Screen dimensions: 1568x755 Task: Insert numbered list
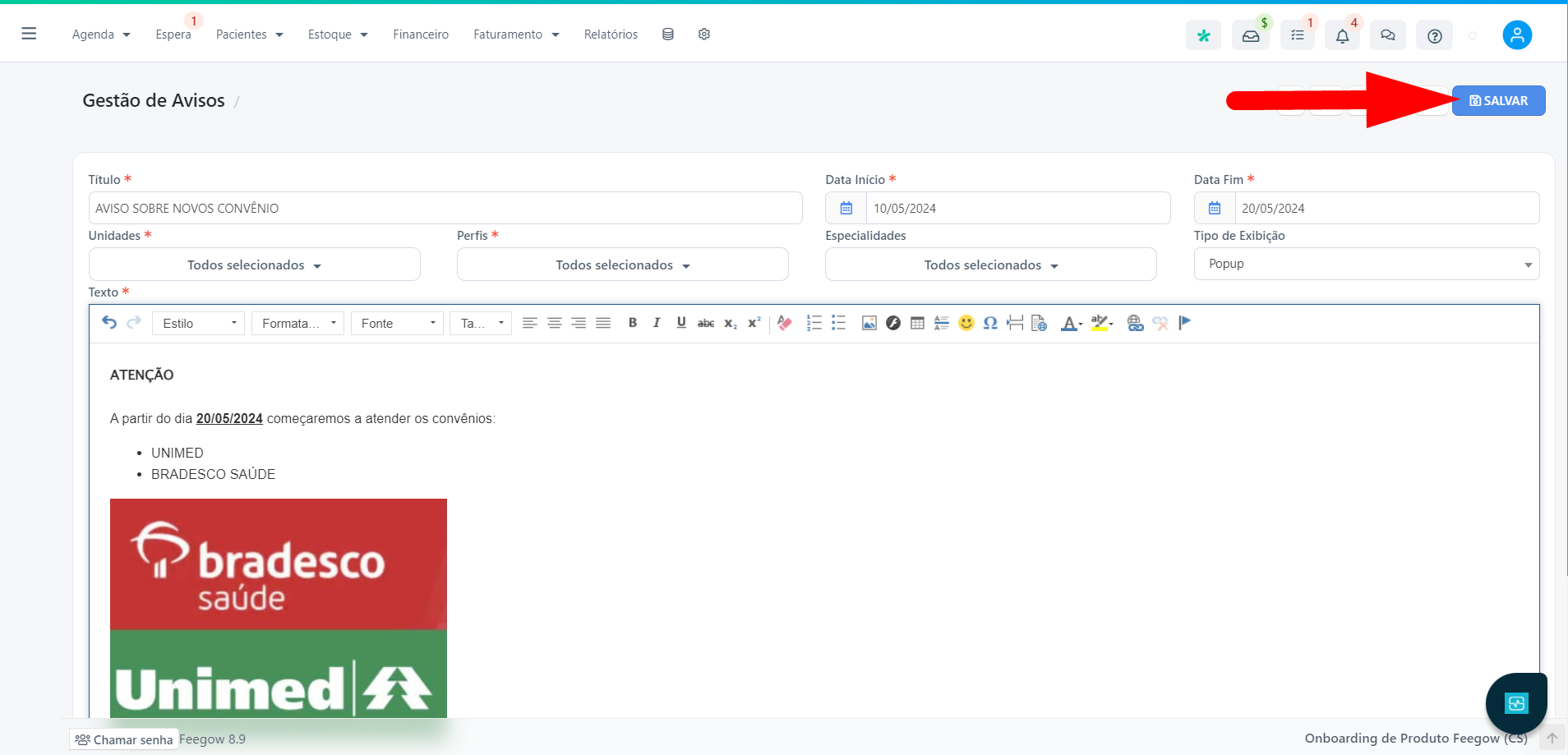(814, 323)
